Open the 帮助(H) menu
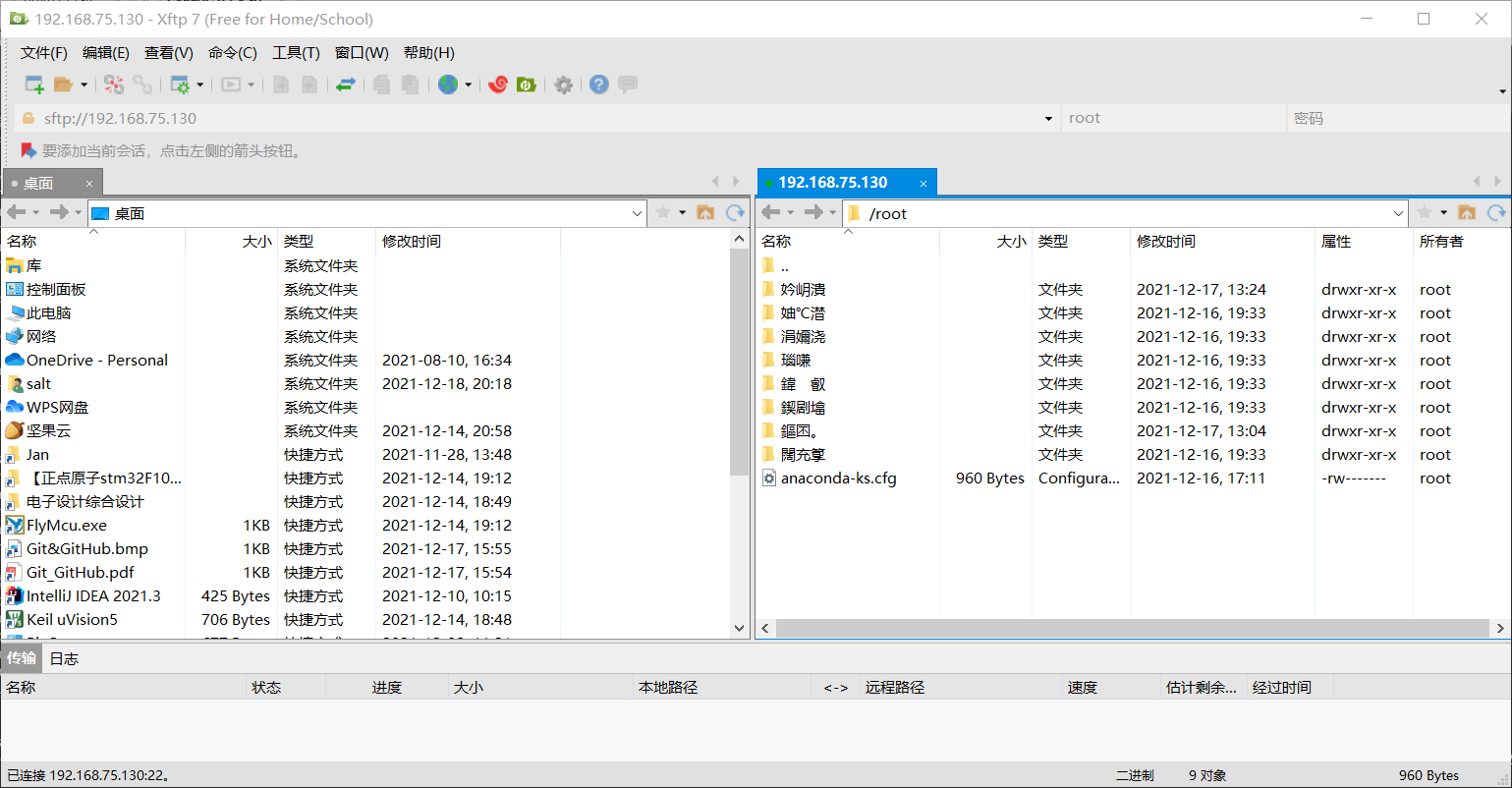The height and width of the screenshot is (788, 1512). coord(429,53)
